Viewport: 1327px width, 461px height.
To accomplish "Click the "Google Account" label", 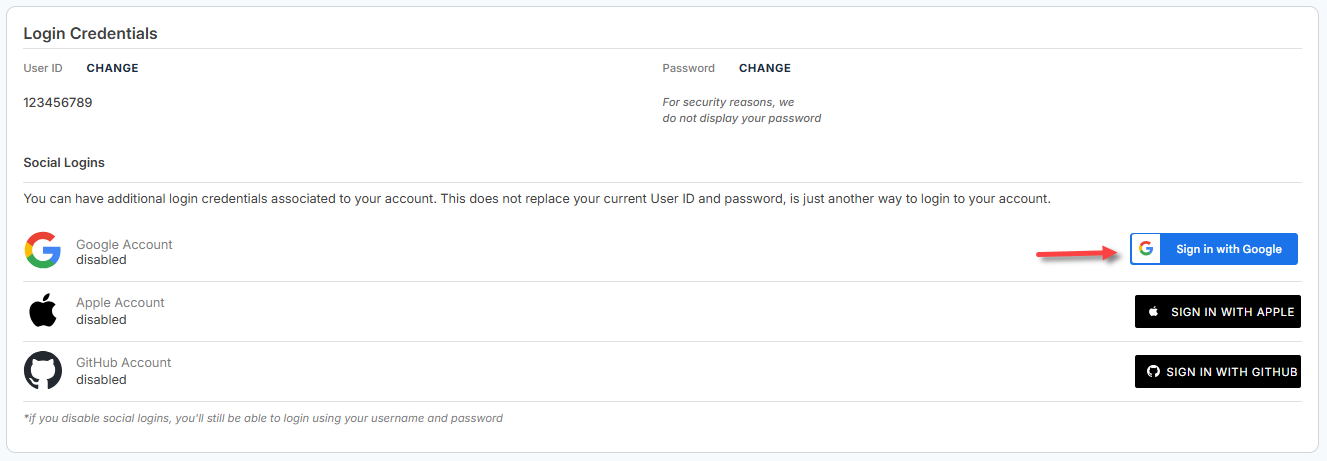I will [124, 244].
